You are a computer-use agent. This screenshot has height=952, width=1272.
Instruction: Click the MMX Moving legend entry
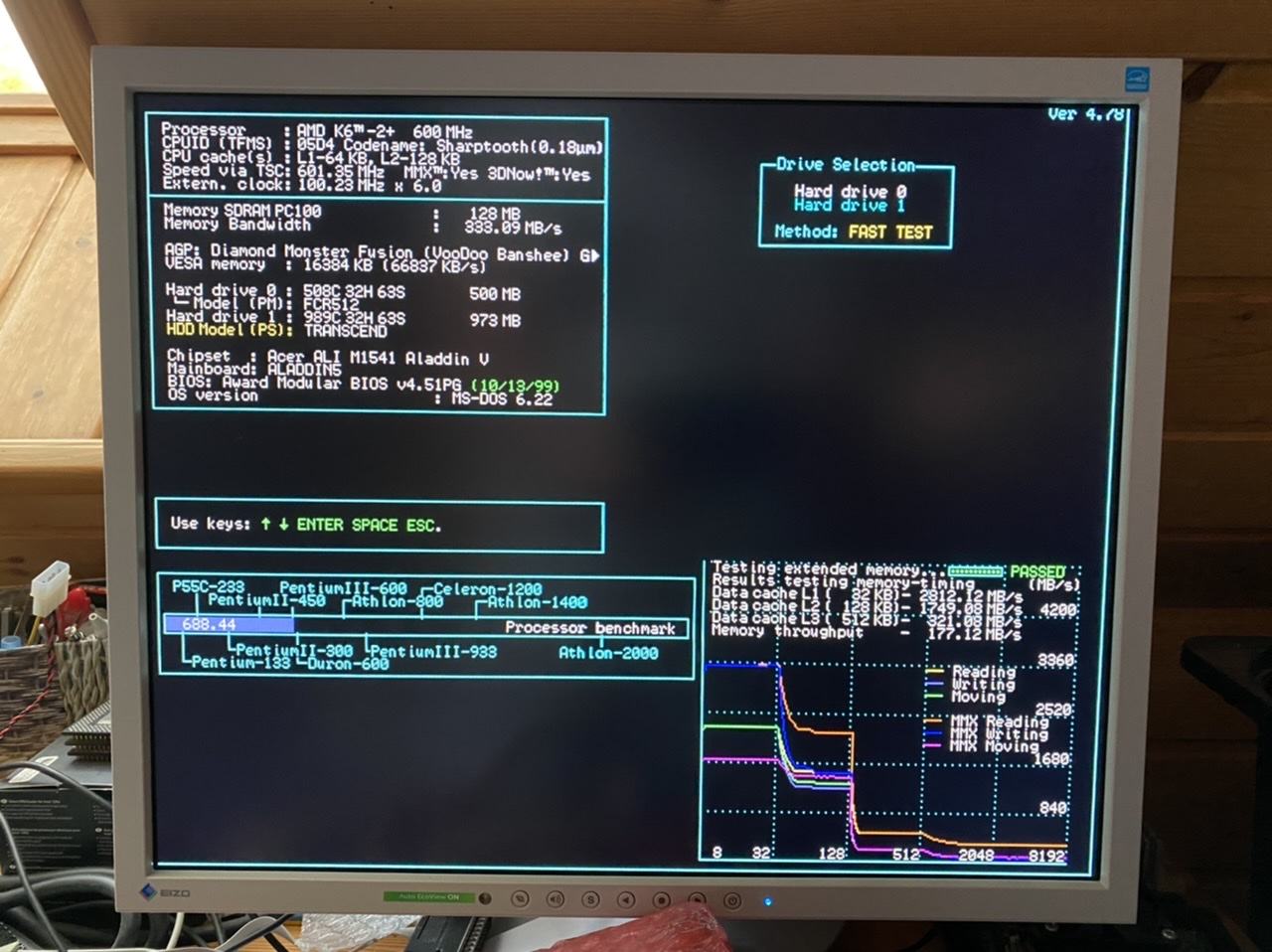(982, 746)
